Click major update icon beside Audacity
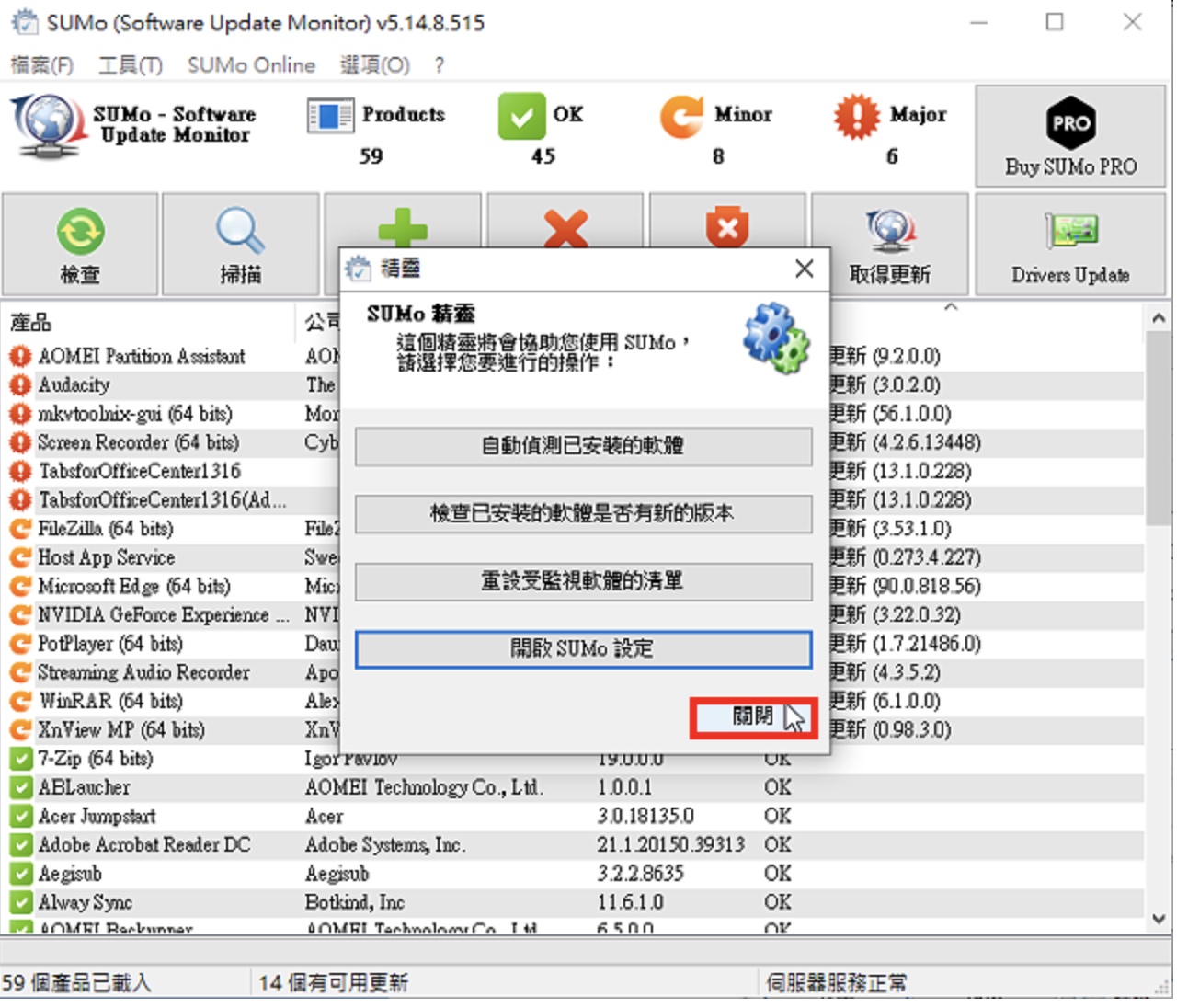Viewport: 1188px width, 1008px height. [x=19, y=384]
